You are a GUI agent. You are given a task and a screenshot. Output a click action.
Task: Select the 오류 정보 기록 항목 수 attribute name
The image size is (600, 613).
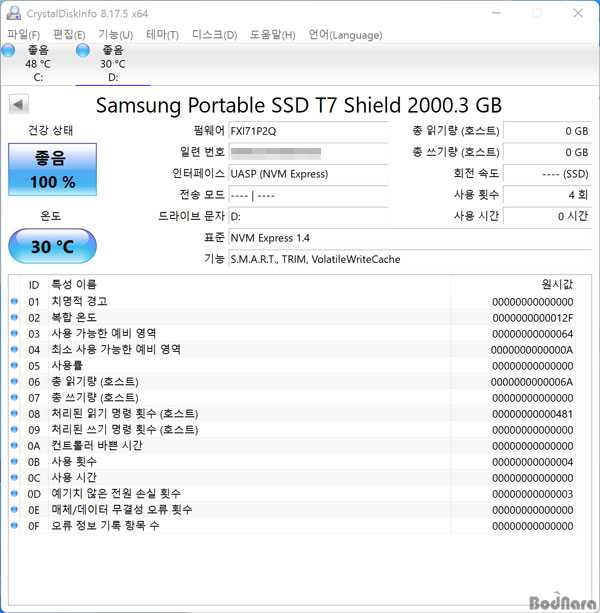[x=105, y=525]
